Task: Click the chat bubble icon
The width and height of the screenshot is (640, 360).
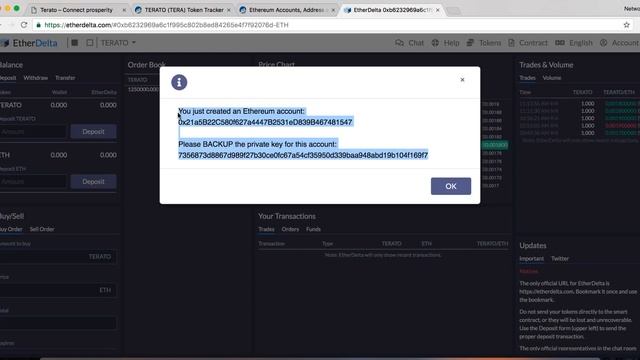Action: [399, 43]
